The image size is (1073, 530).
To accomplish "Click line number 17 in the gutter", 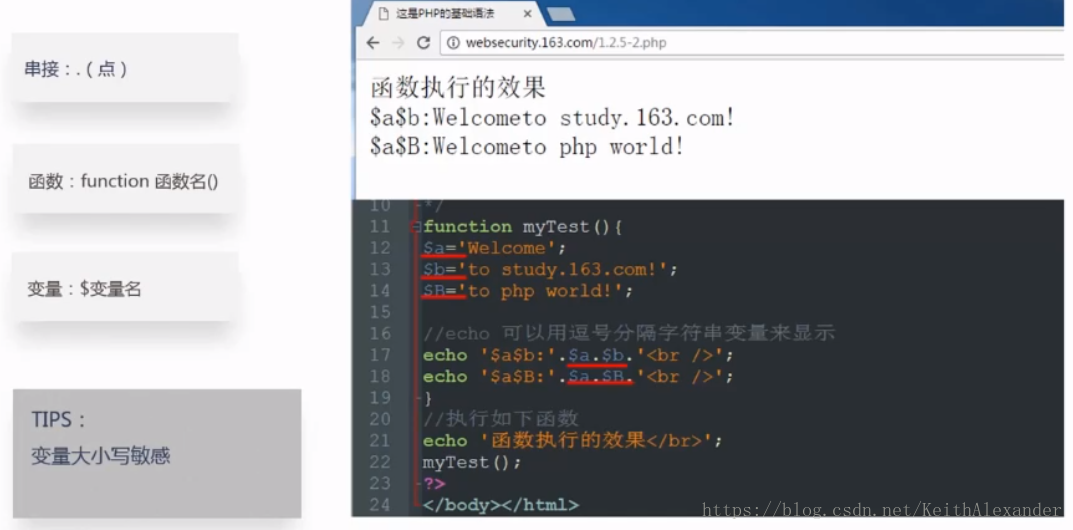I will (x=379, y=355).
